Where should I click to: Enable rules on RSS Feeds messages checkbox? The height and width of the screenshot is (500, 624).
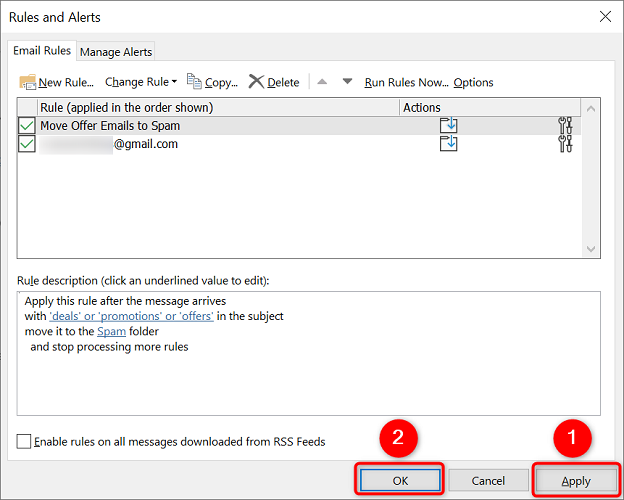point(24,441)
